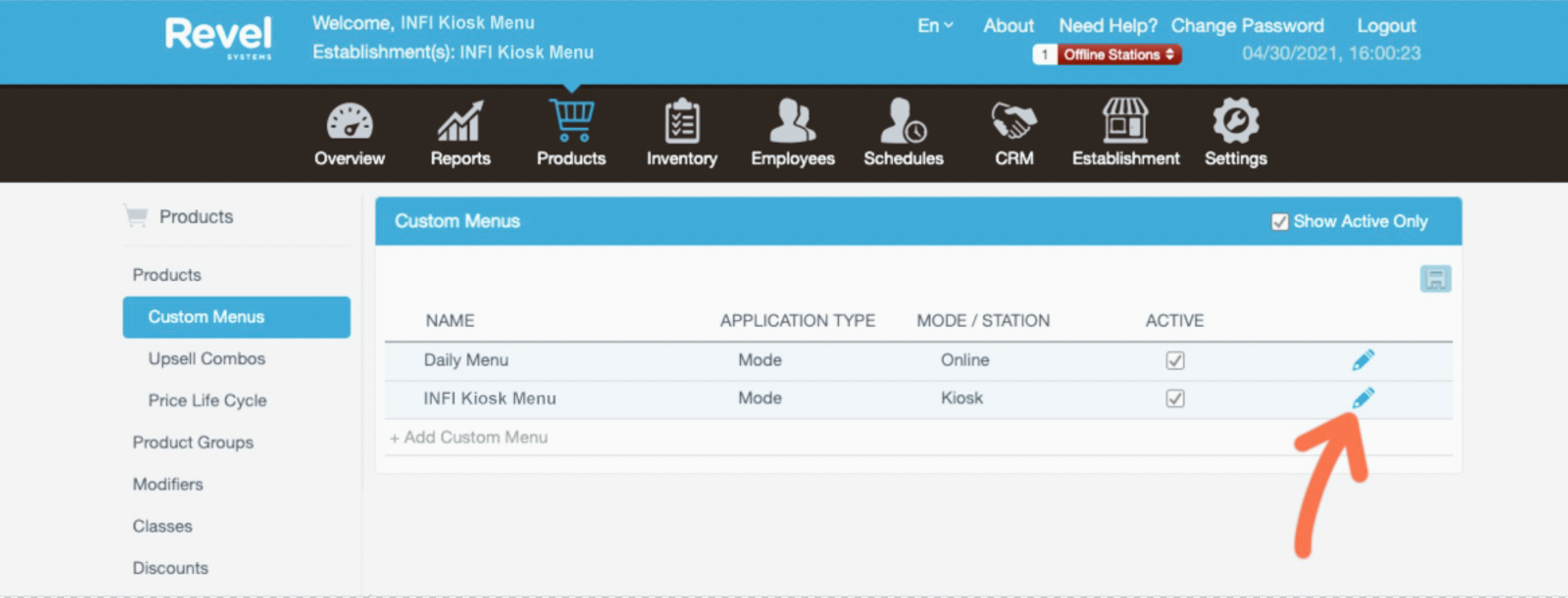The image size is (1568, 598).
Task: Click the Mode cell in INFI Kiosk Menu row
Action: tap(760, 399)
